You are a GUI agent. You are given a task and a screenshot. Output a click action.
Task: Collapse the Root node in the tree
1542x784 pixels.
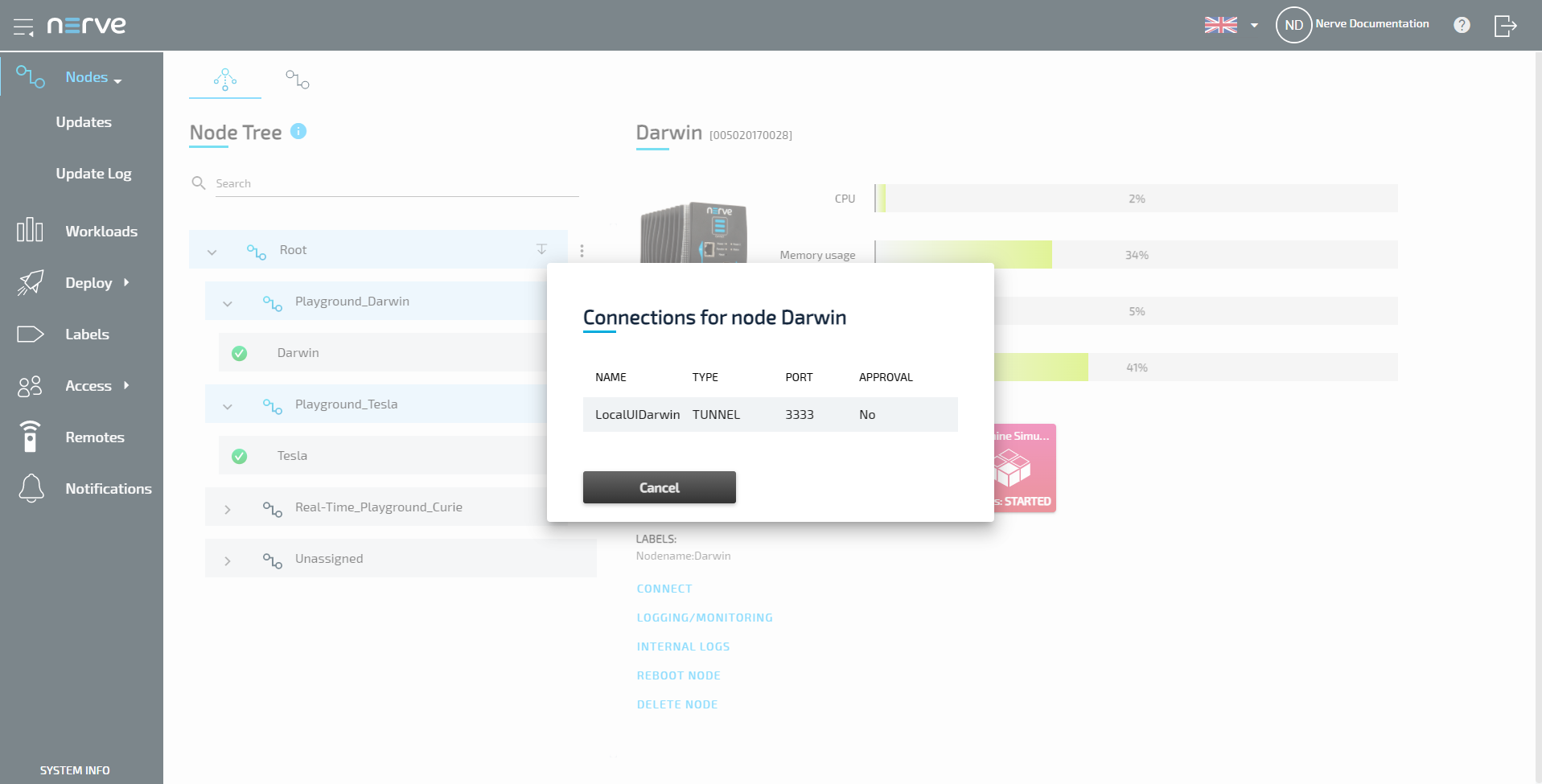pos(212,251)
